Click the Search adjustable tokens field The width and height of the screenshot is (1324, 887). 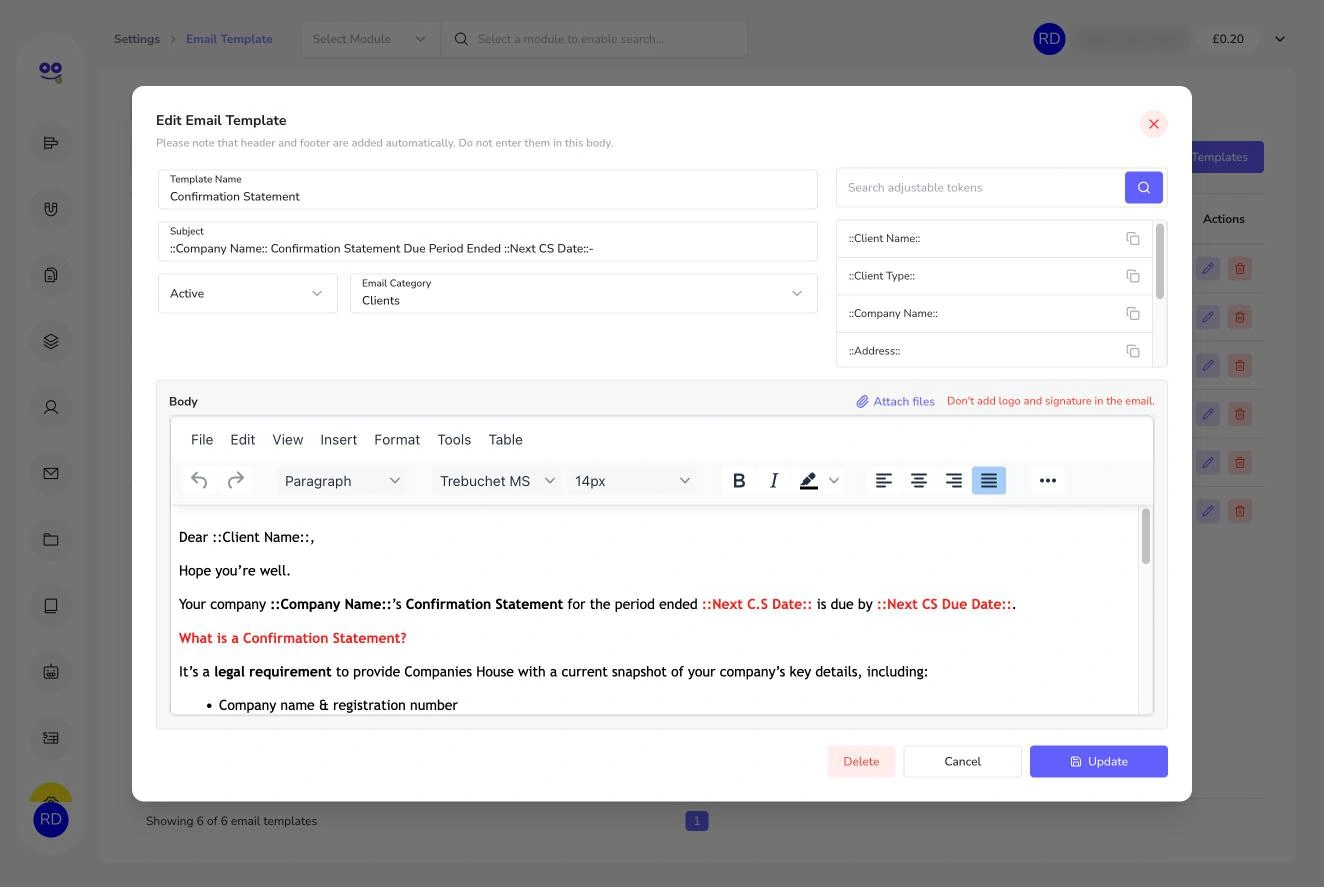pos(980,187)
